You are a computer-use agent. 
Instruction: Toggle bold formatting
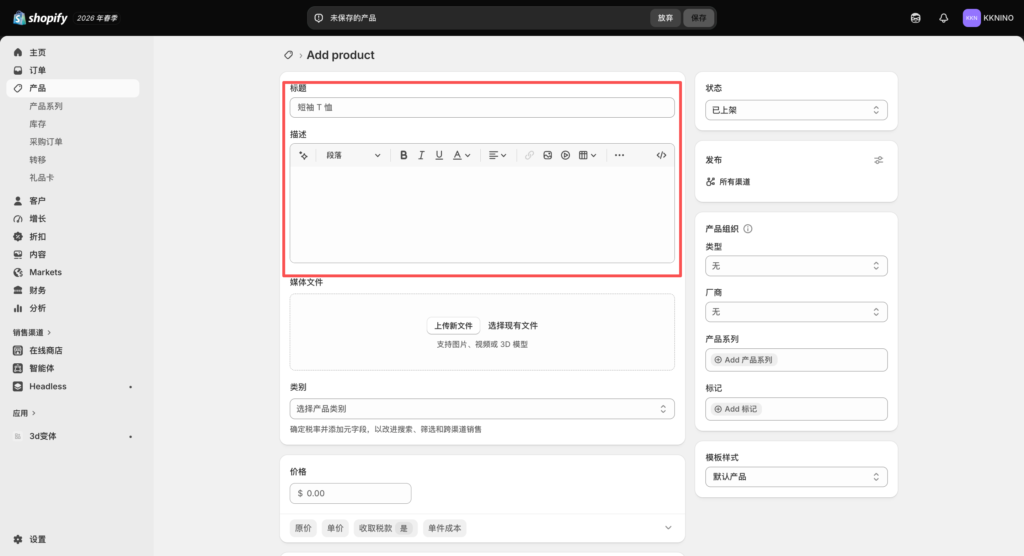(404, 155)
